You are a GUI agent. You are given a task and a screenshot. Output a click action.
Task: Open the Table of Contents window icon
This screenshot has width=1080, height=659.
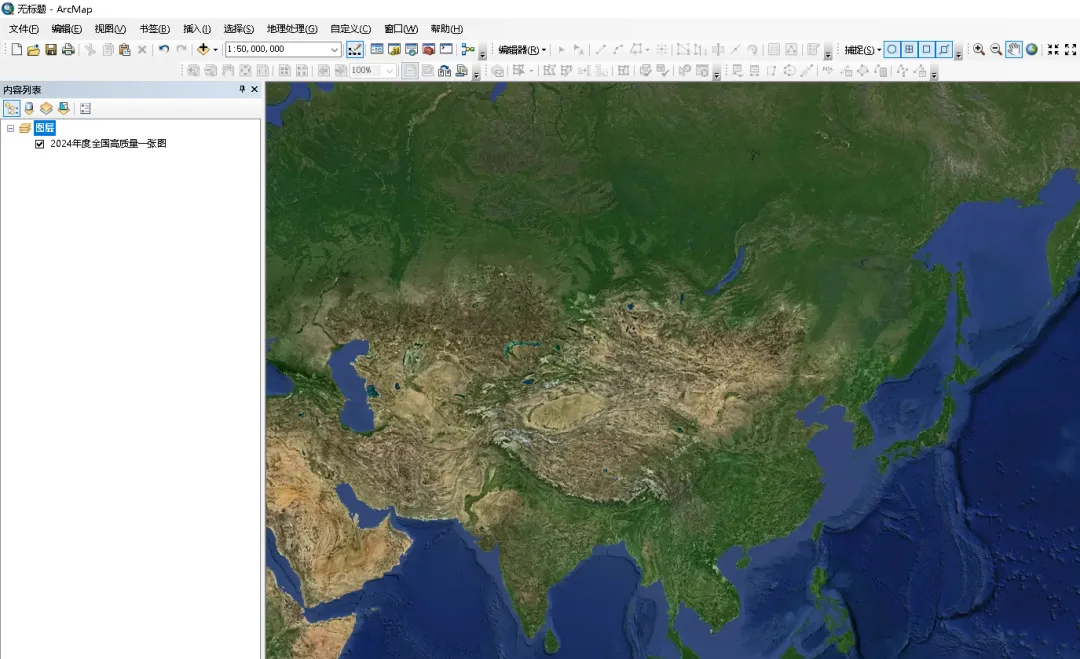pyautogui.click(x=377, y=50)
